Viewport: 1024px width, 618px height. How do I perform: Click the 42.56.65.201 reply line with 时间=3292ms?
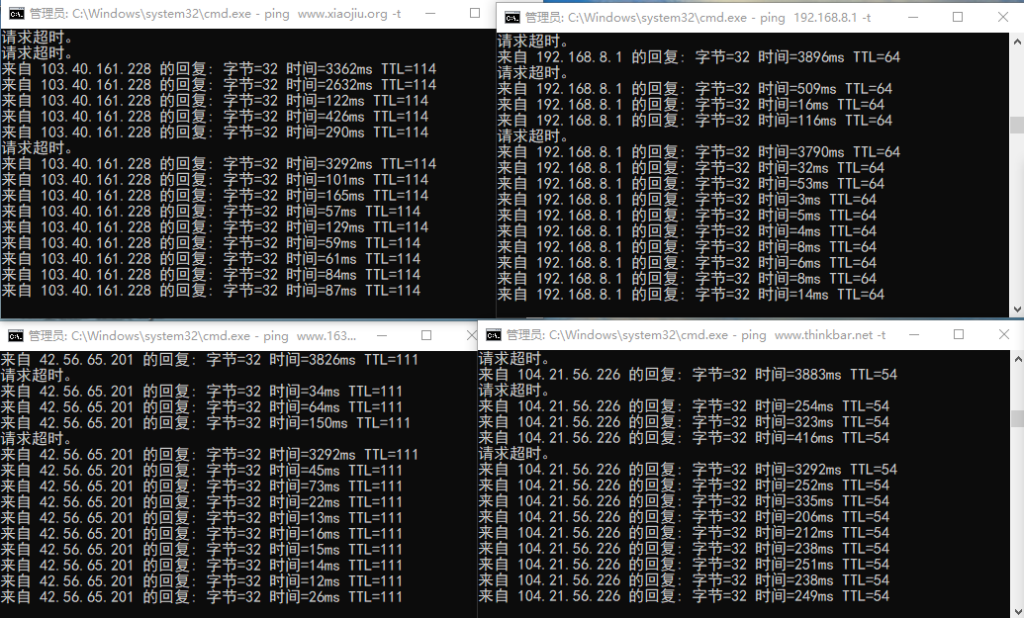[210, 455]
